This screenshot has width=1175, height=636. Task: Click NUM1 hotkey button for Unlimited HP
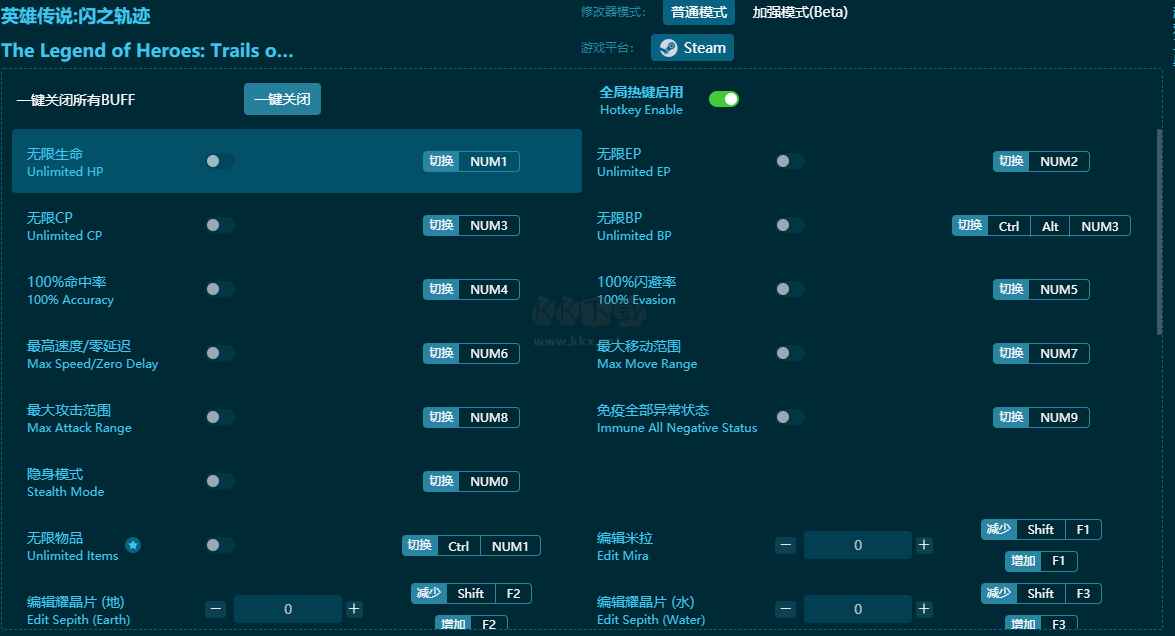click(471, 162)
